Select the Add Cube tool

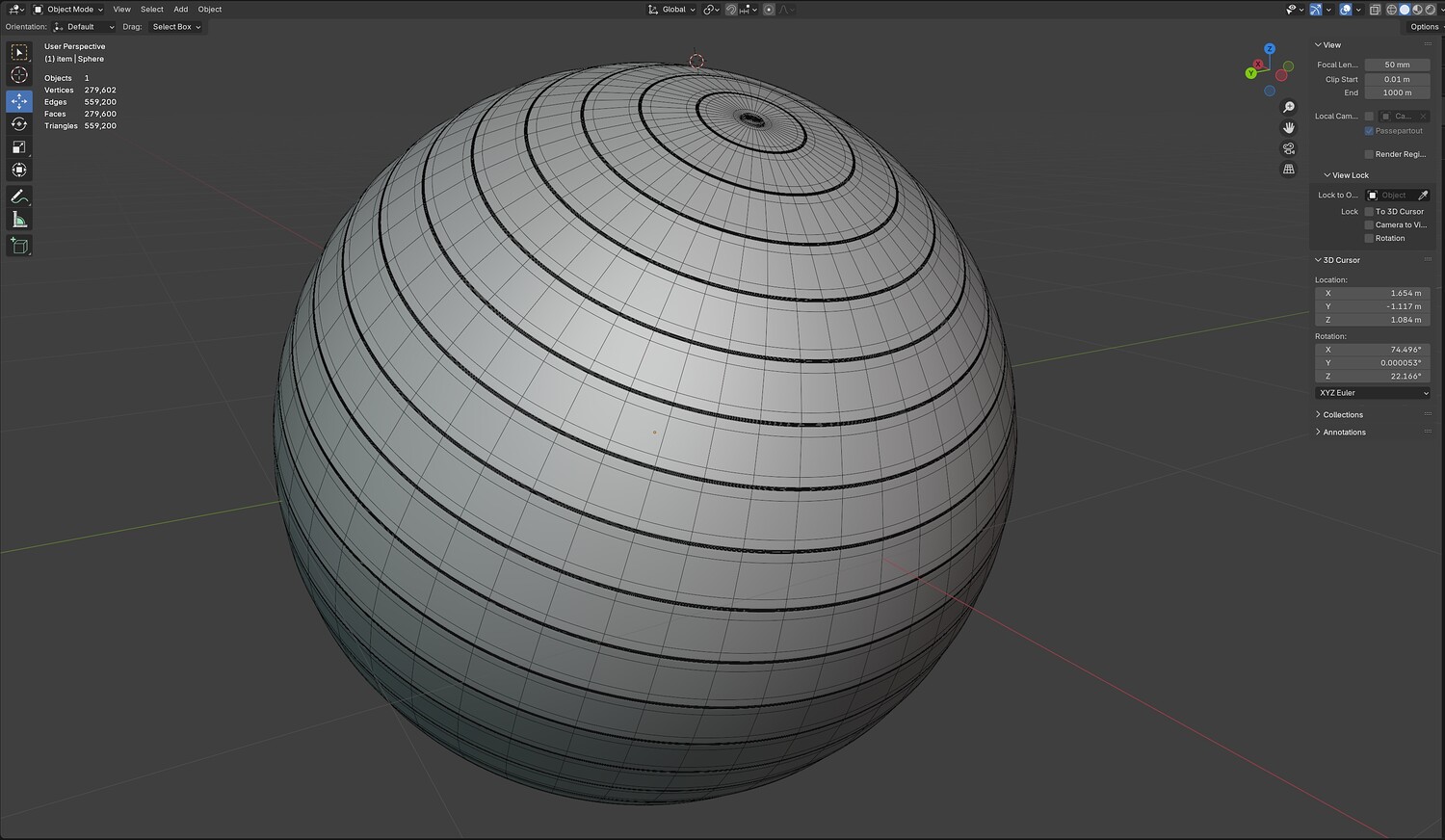pyautogui.click(x=19, y=247)
